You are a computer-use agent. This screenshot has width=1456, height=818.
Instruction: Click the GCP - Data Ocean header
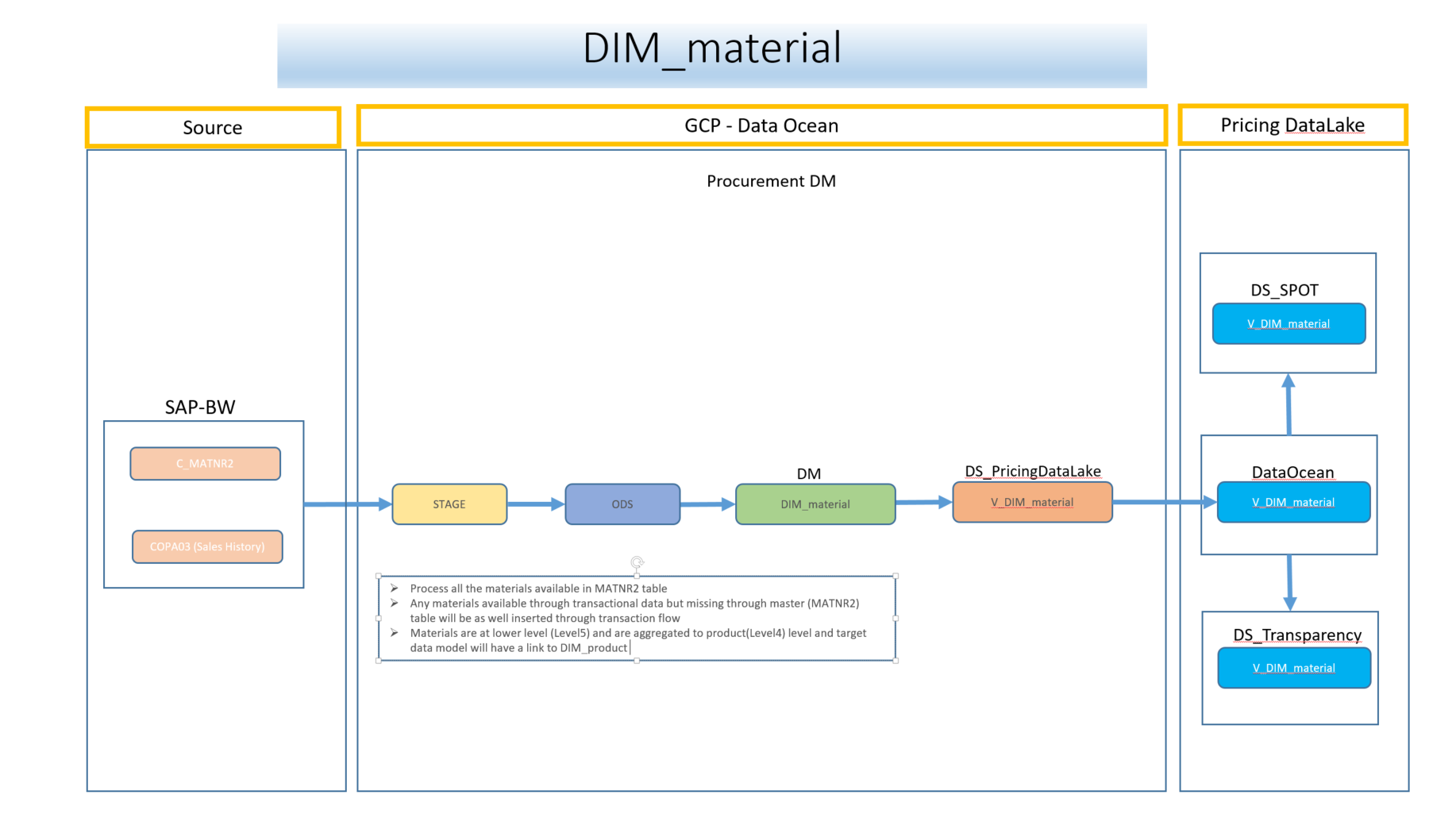click(761, 125)
